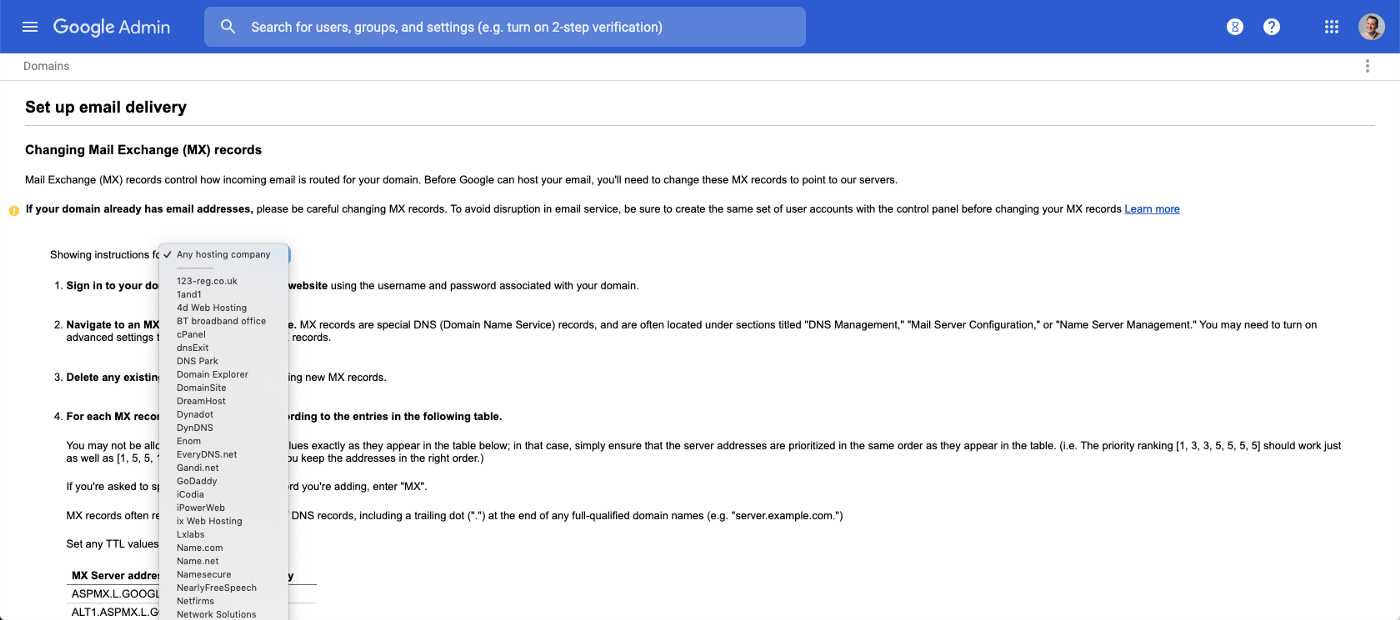
Task: Choose Lxlabs from the list
Action: pos(191,534)
